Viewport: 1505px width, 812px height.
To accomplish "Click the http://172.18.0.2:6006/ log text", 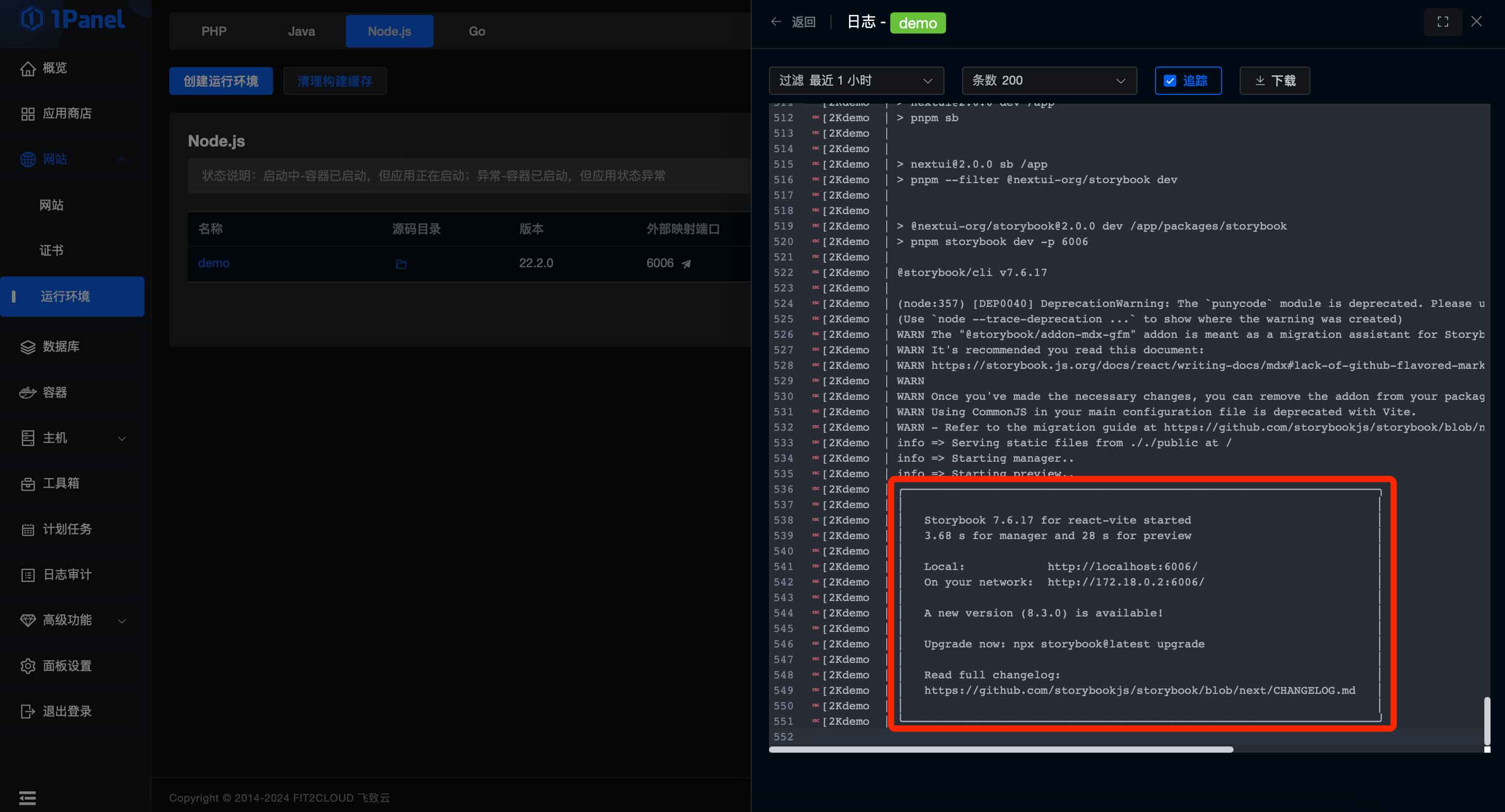I will click(1126, 582).
